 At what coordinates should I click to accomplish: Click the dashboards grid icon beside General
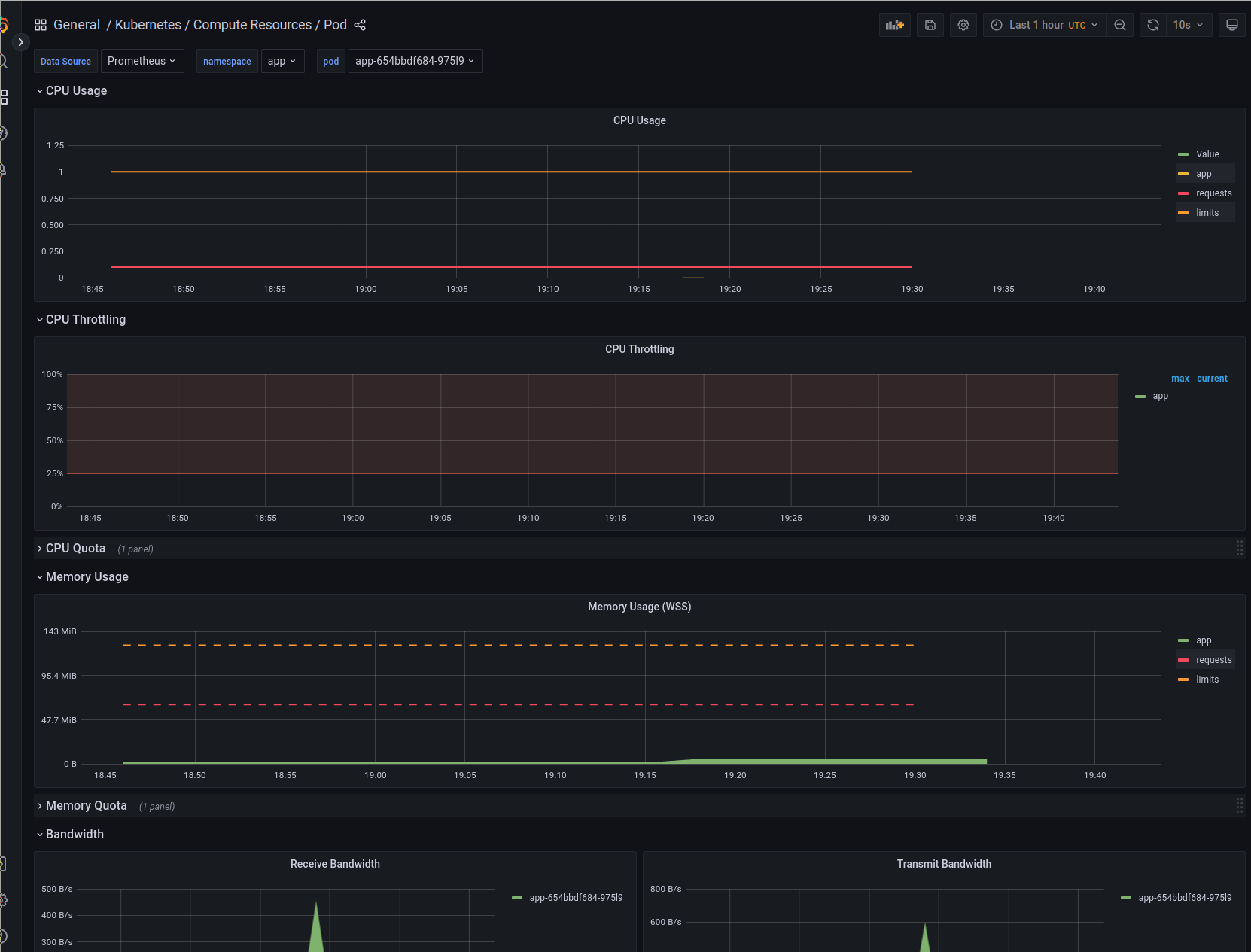41,25
